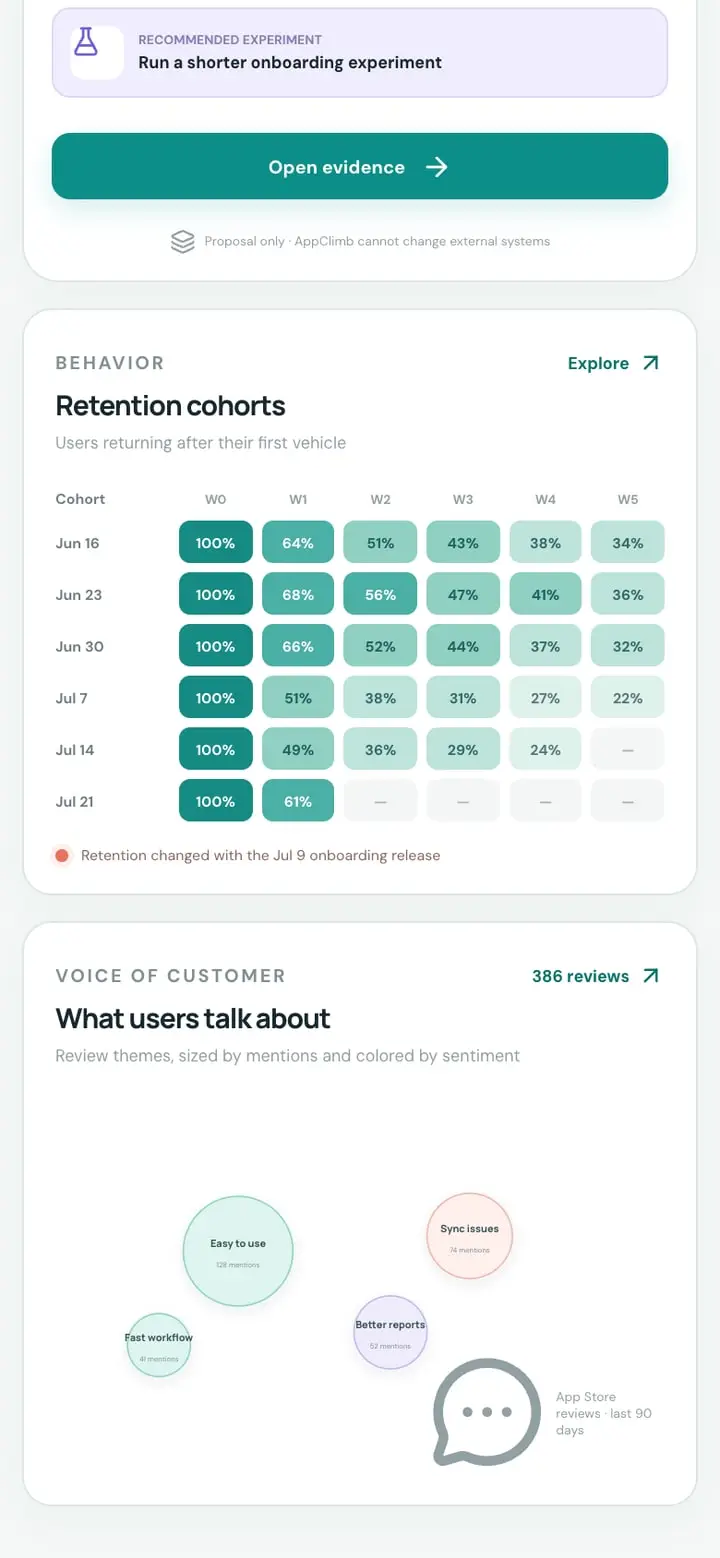Click the stacked layers proposal icon

pos(182,241)
